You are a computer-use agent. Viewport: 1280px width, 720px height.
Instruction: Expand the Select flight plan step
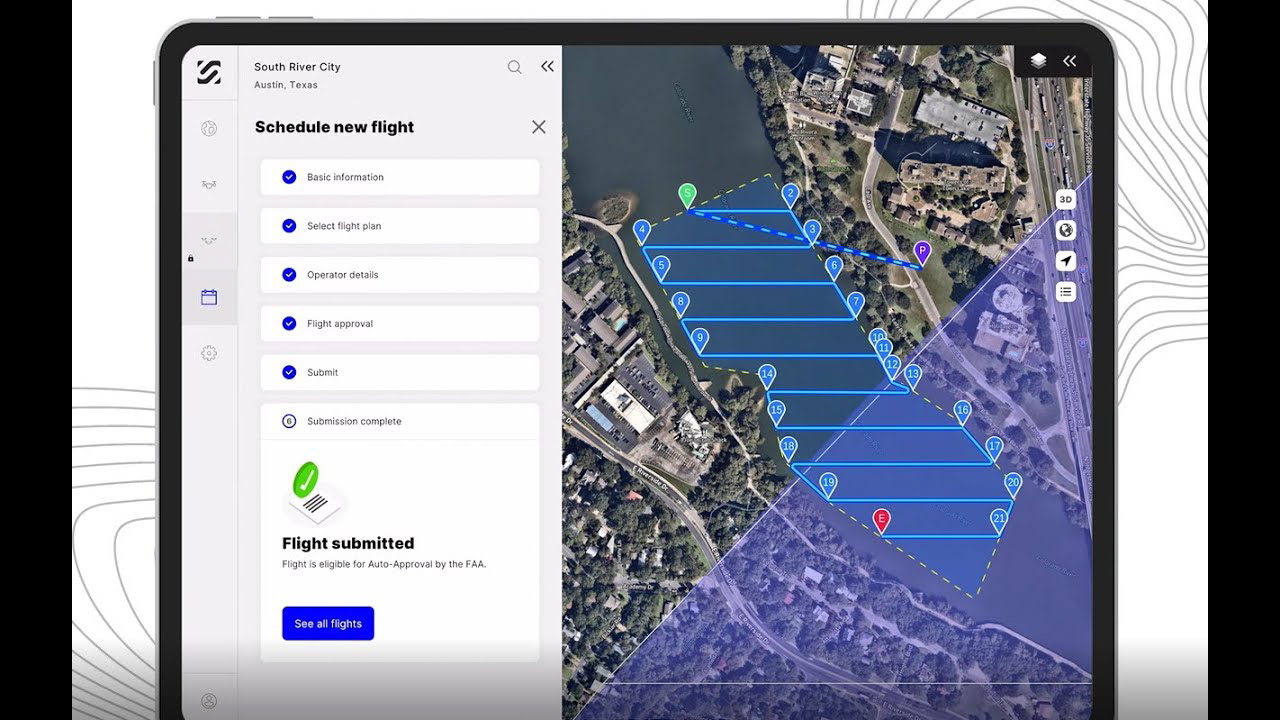pyautogui.click(x=400, y=226)
